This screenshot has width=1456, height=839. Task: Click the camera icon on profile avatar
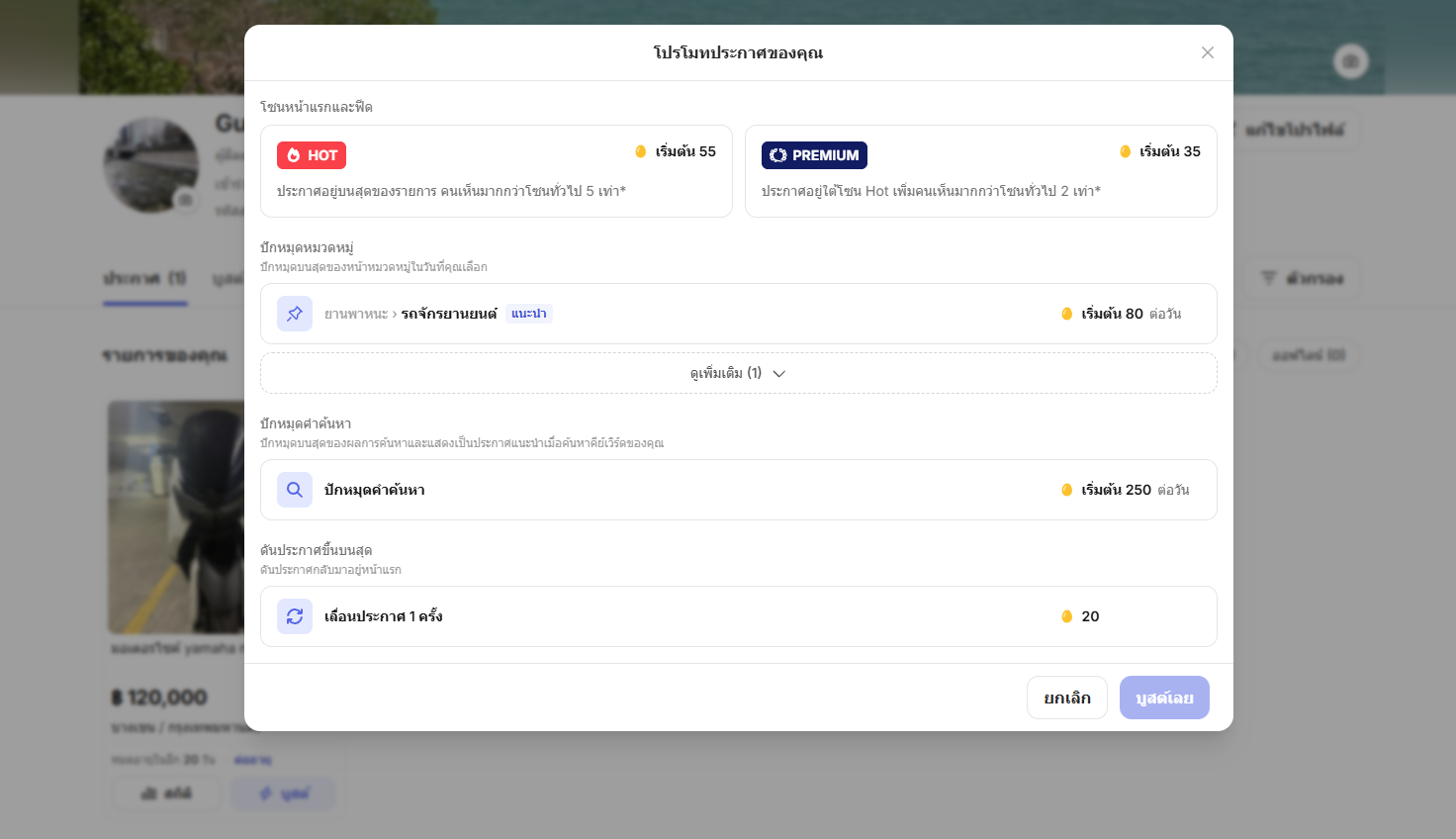185,200
